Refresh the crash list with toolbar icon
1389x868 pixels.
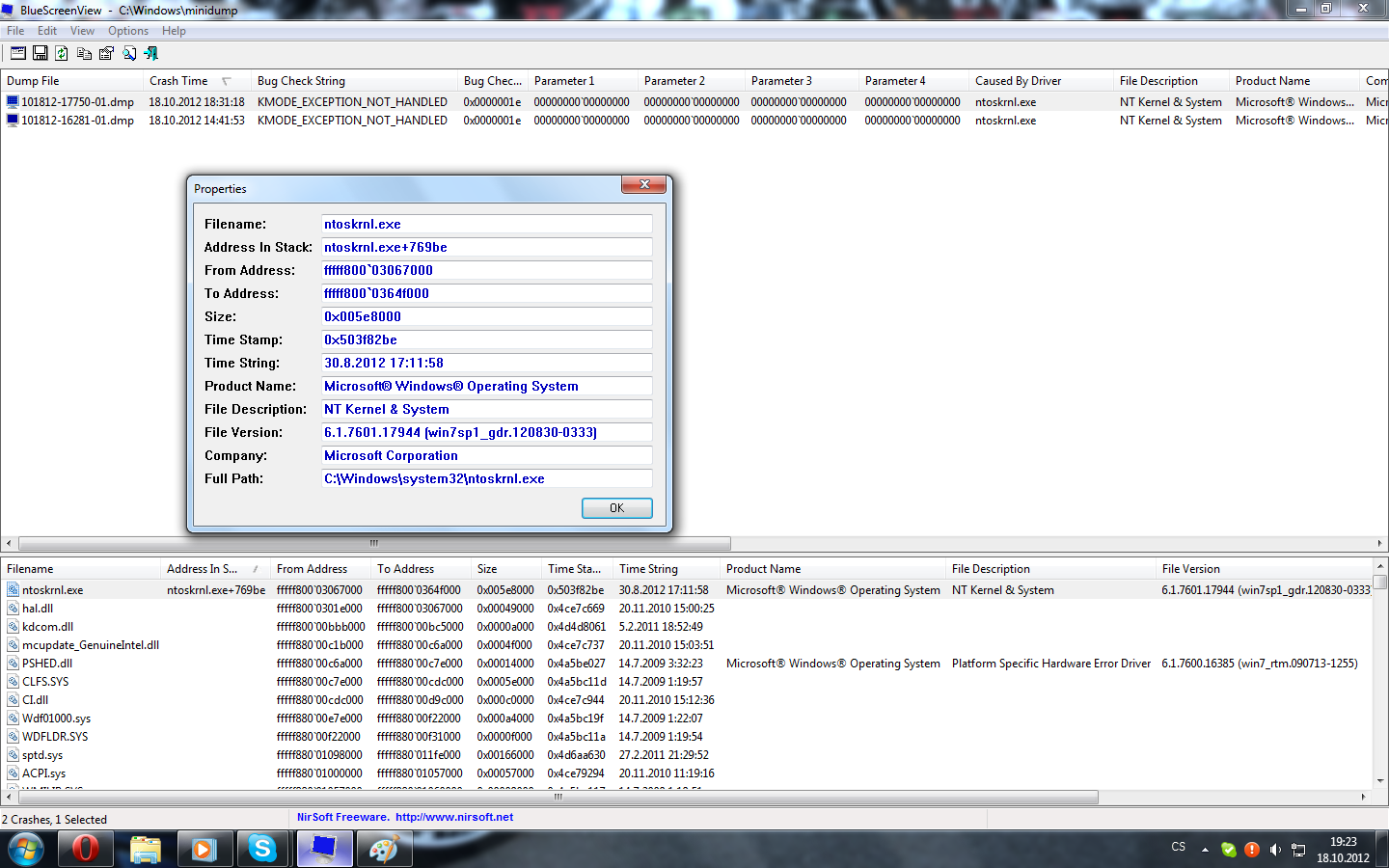[62, 54]
